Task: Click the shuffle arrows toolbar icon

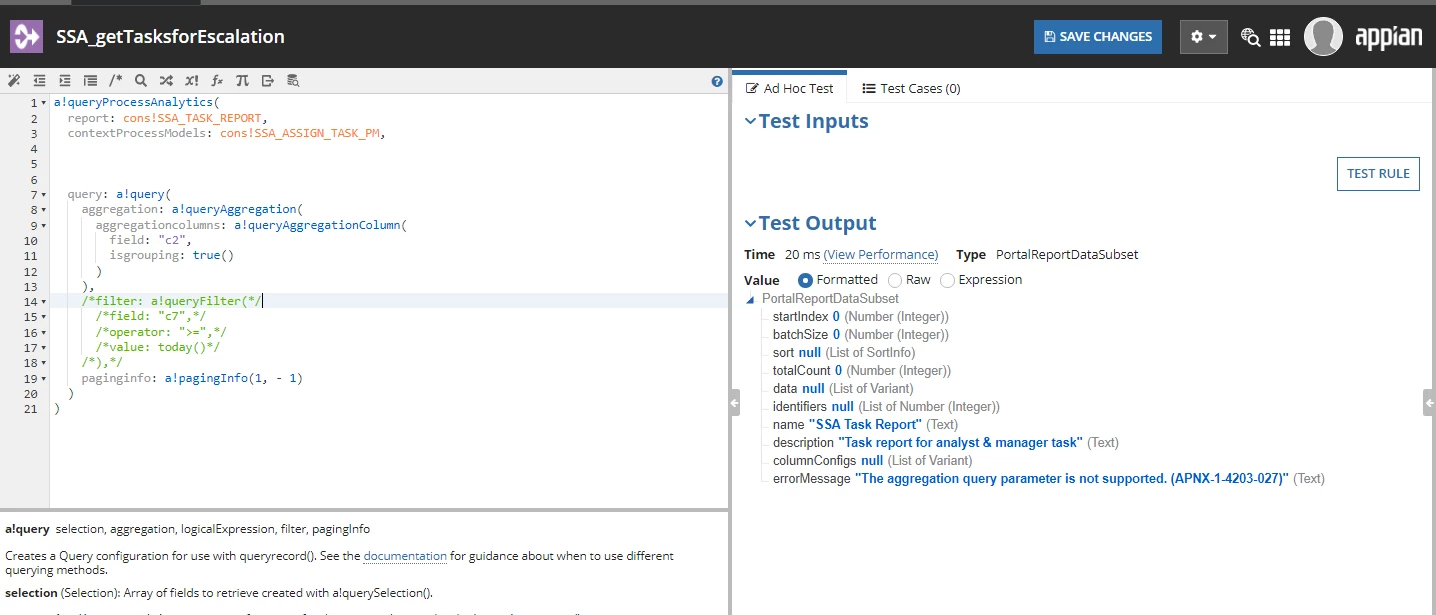Action: click(x=166, y=81)
